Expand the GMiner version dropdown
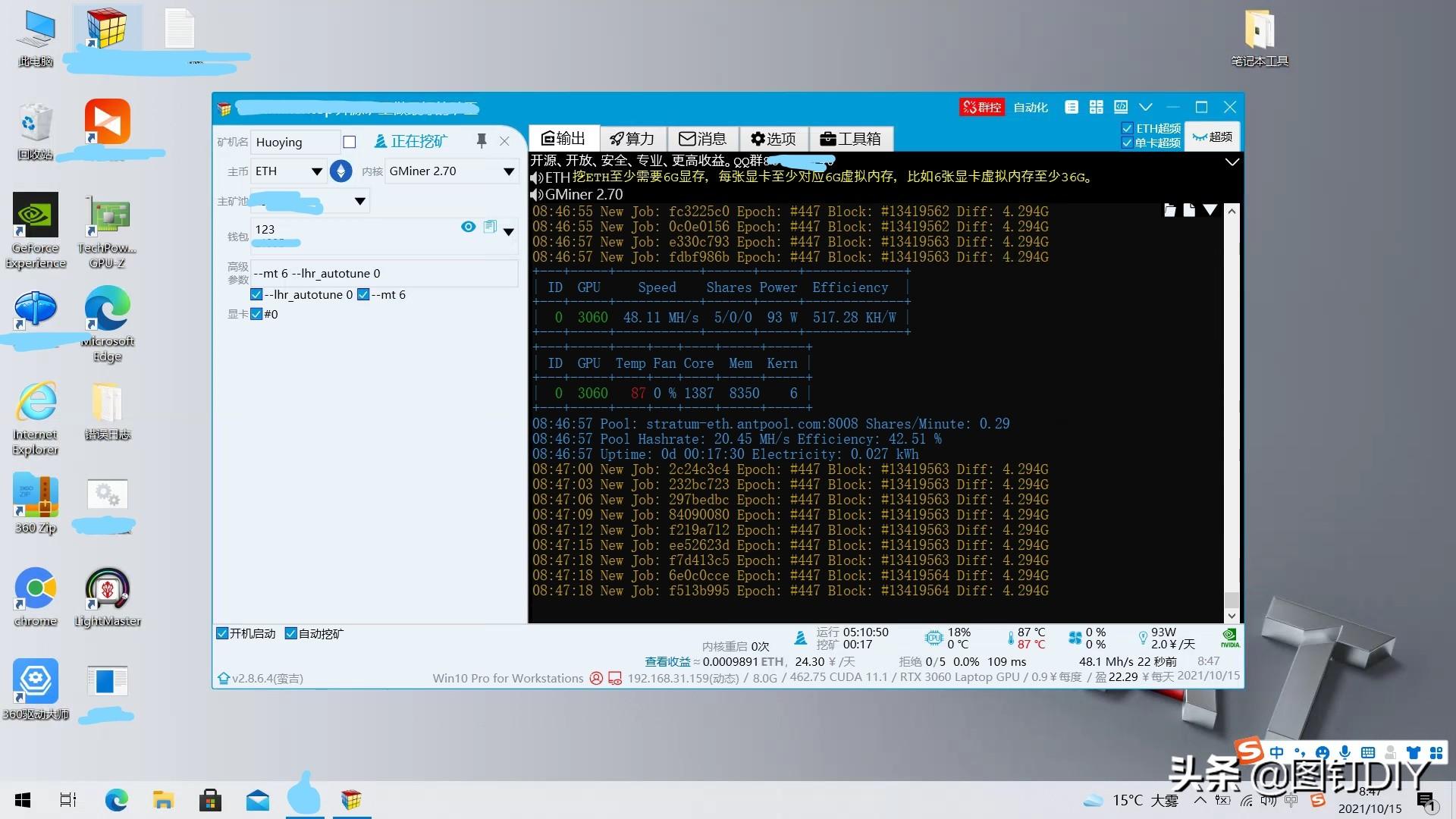The image size is (1456, 819). pos(508,170)
